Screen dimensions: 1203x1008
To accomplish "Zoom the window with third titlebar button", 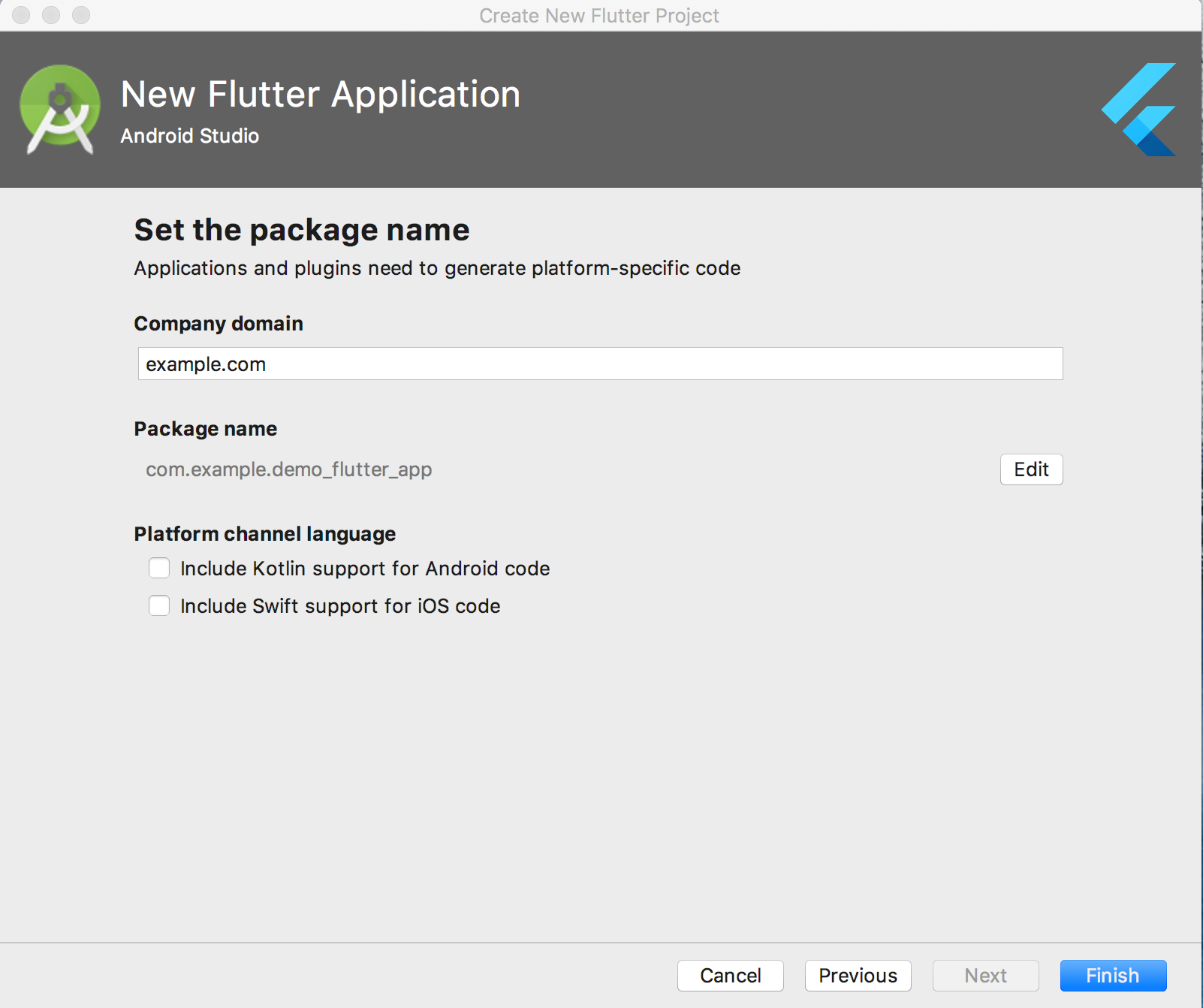I will [x=81, y=15].
